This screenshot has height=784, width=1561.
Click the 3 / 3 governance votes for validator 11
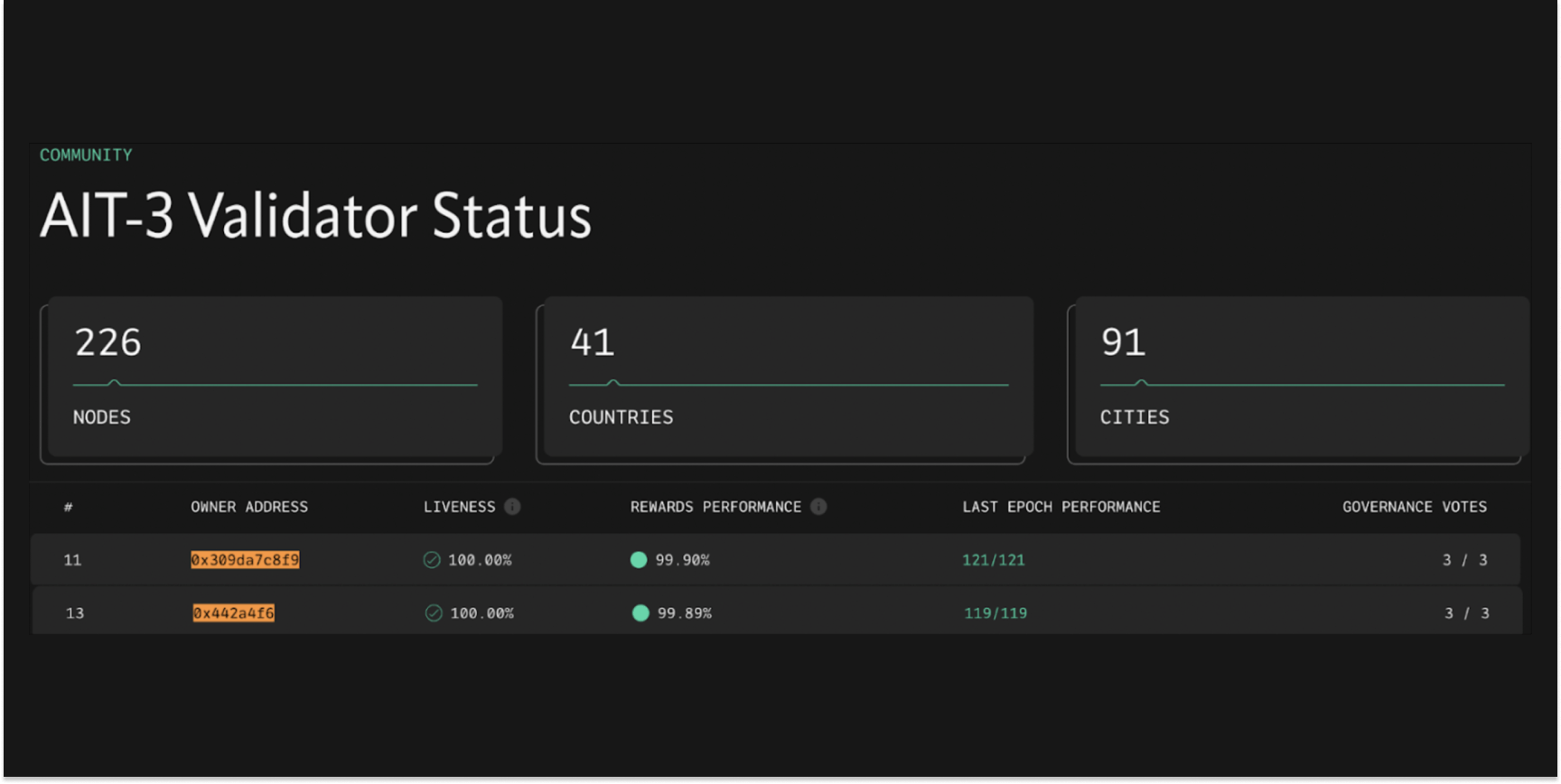[1464, 560]
